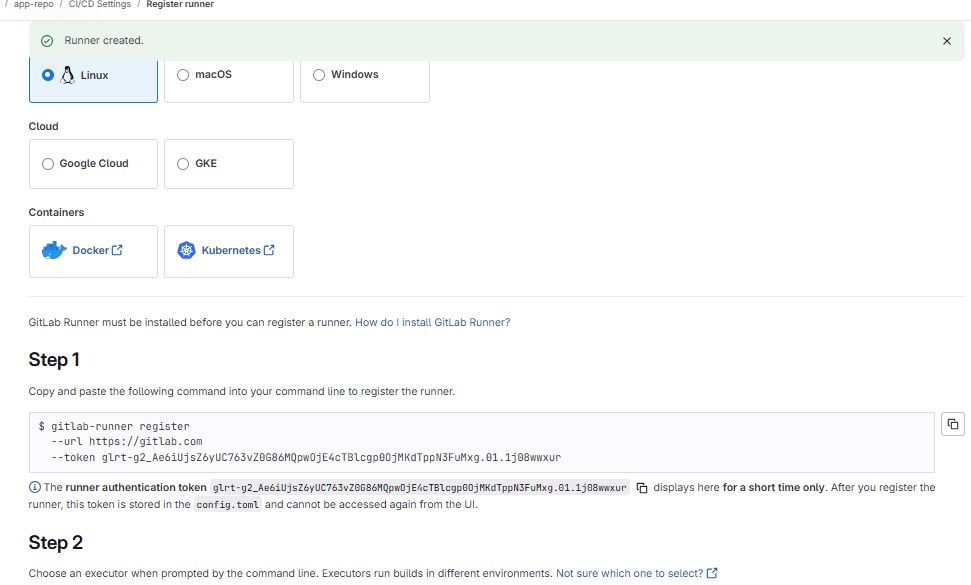The image size is (971, 585).
Task: Click the config.toml code text
Action: 227,505
